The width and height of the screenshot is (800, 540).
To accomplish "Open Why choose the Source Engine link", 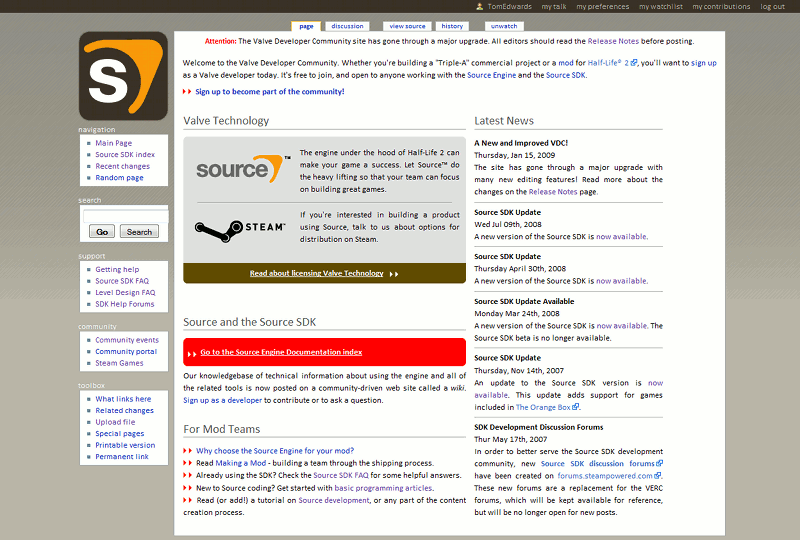I will tap(274, 451).
